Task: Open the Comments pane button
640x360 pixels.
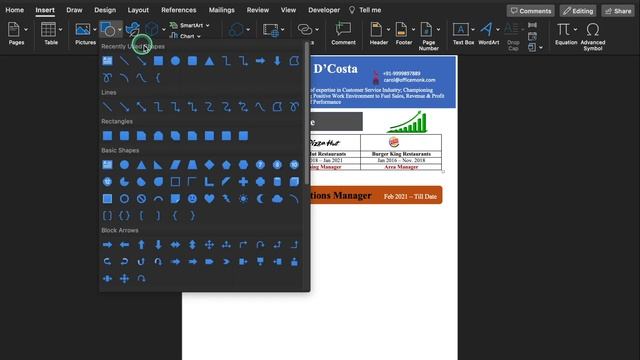Action: tap(531, 11)
